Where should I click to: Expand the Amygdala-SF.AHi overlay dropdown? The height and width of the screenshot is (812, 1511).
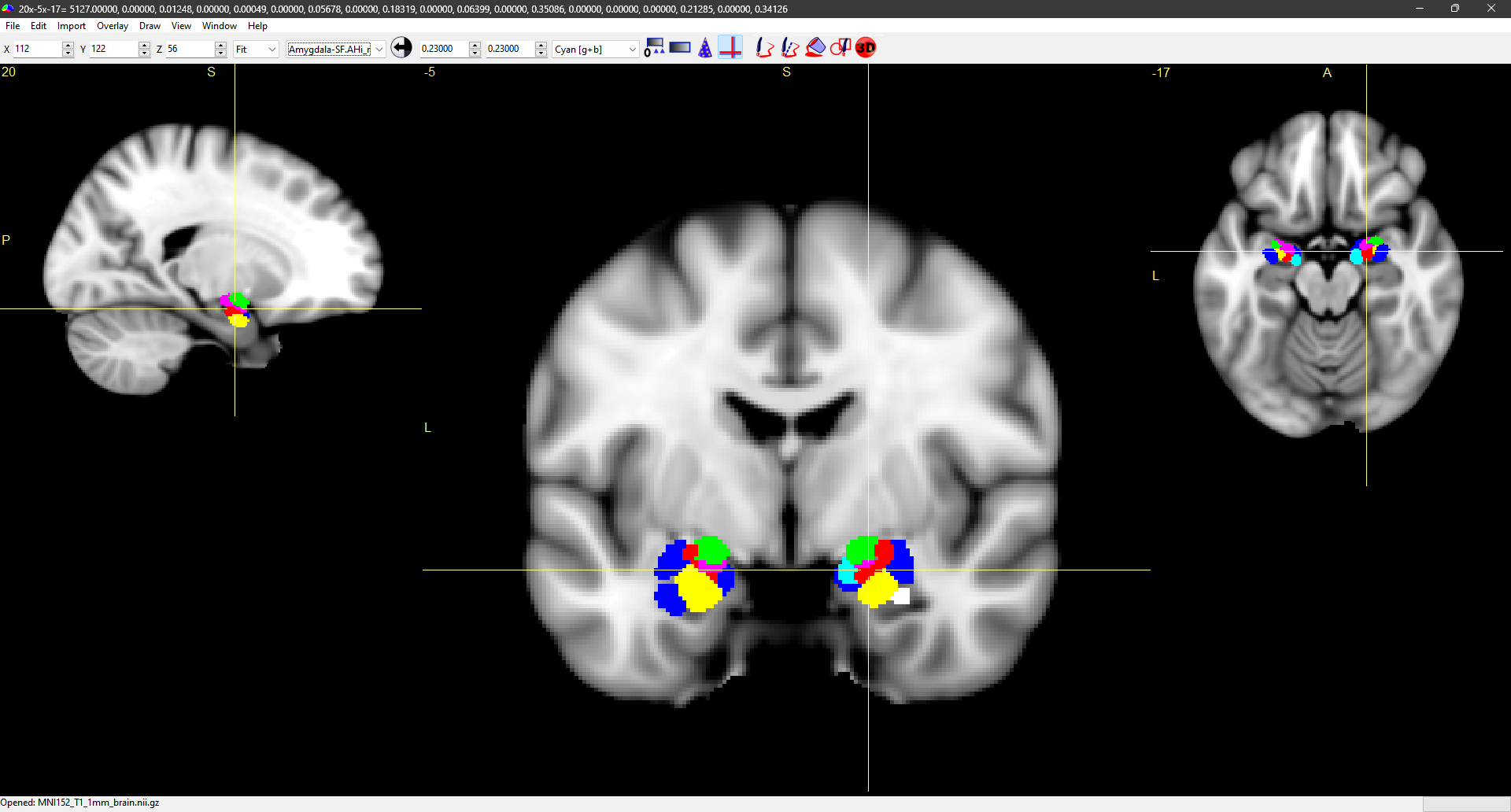click(379, 49)
